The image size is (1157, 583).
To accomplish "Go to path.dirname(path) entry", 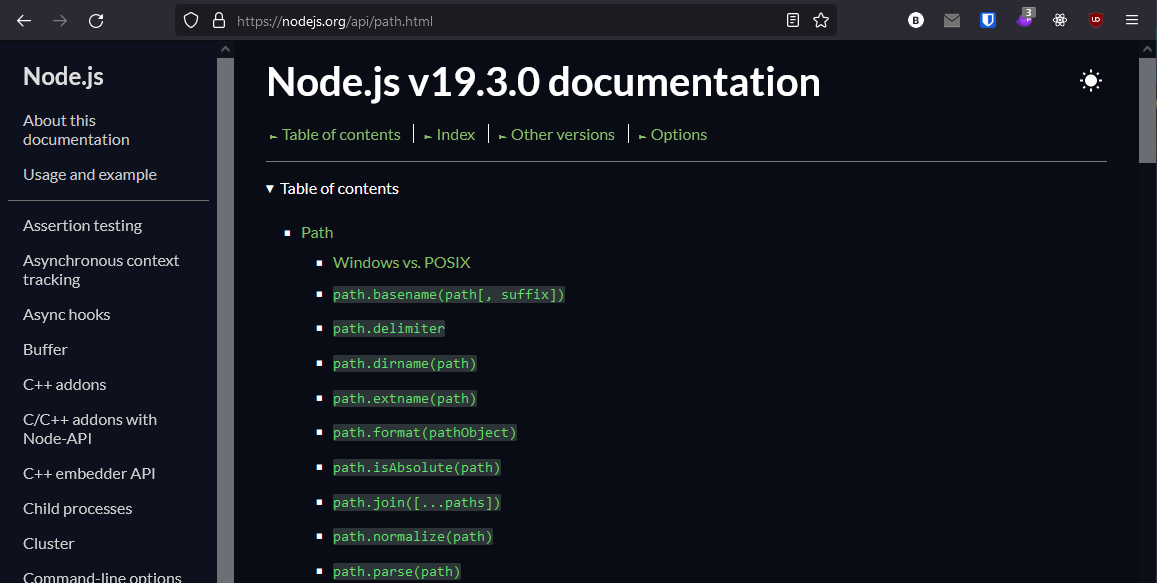I will pyautogui.click(x=405, y=363).
